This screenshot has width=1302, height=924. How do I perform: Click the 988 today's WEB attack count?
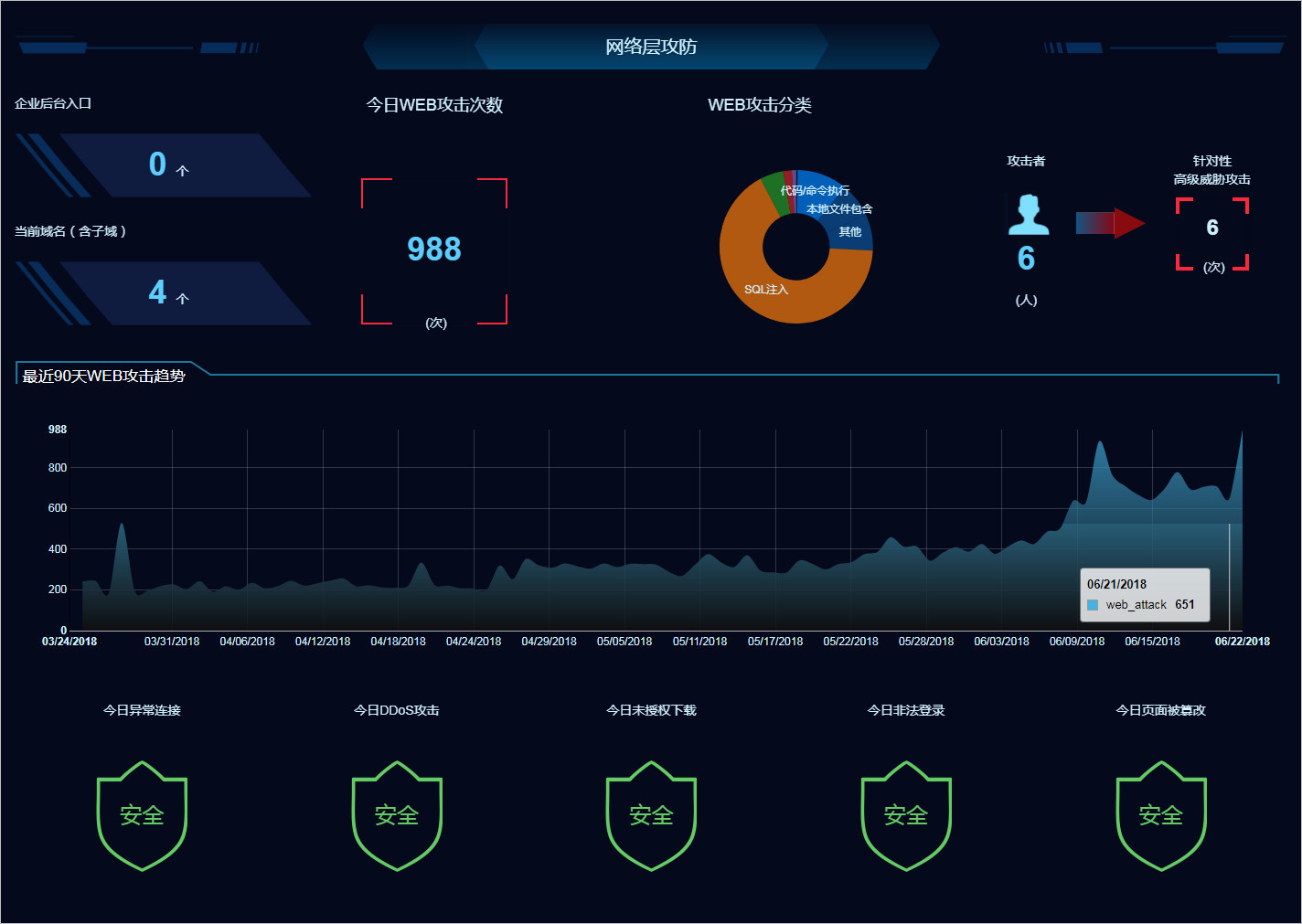coord(434,249)
